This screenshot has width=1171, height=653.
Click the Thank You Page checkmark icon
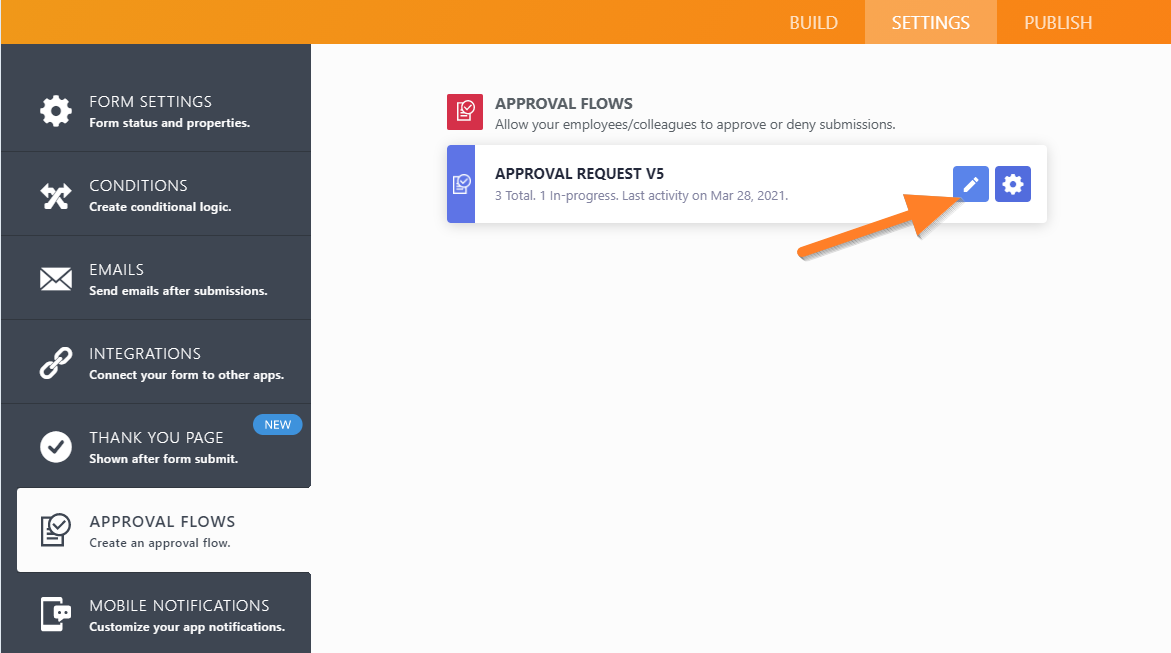pos(56,447)
